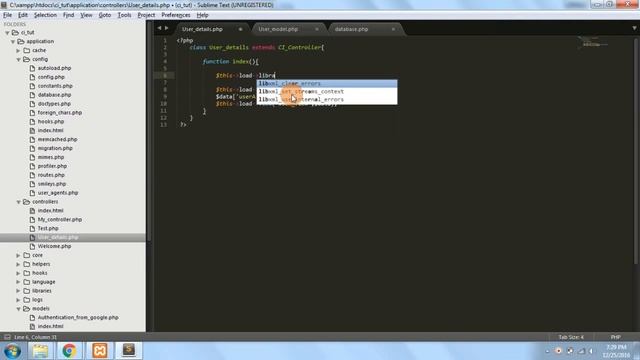This screenshot has height=360, width=640.
Task: Open constants.php in the sidebar
Action: (55, 86)
